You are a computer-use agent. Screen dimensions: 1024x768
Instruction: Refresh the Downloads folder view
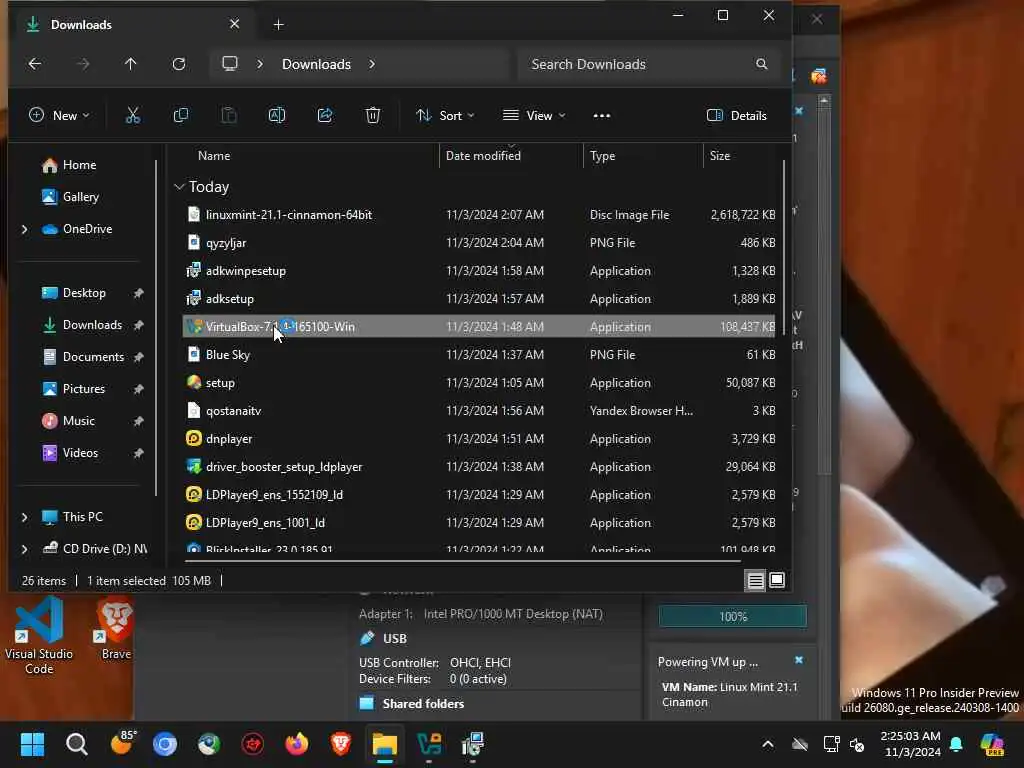tap(178, 64)
